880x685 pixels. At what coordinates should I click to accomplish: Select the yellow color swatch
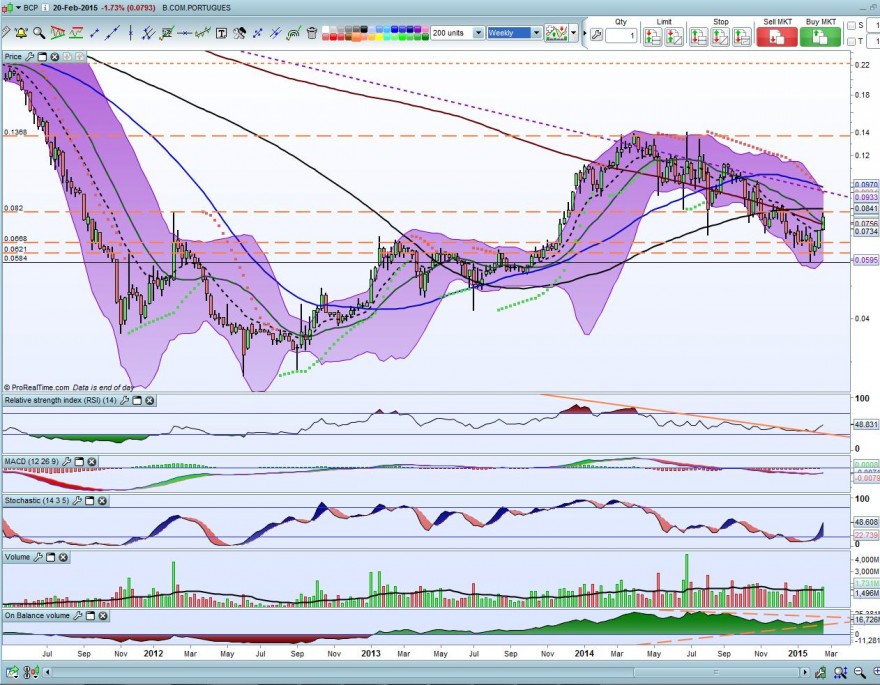pyautogui.click(x=379, y=38)
